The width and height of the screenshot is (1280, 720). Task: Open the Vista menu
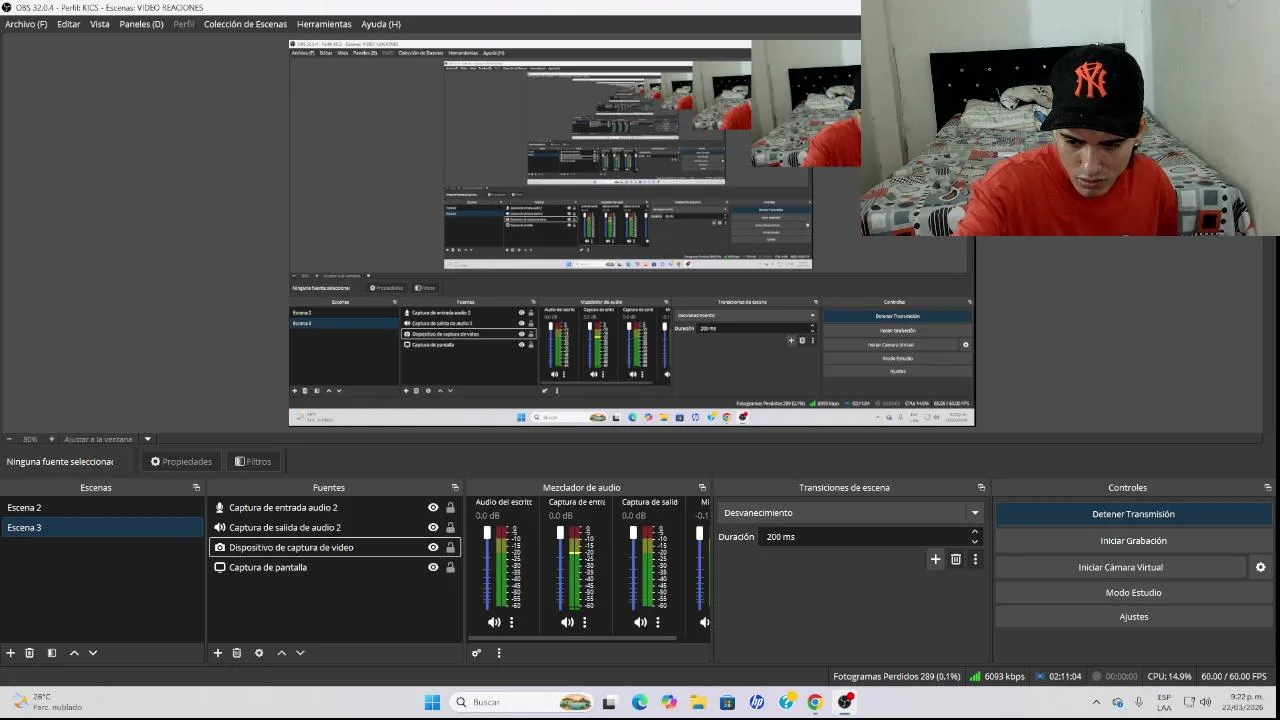tap(100, 24)
